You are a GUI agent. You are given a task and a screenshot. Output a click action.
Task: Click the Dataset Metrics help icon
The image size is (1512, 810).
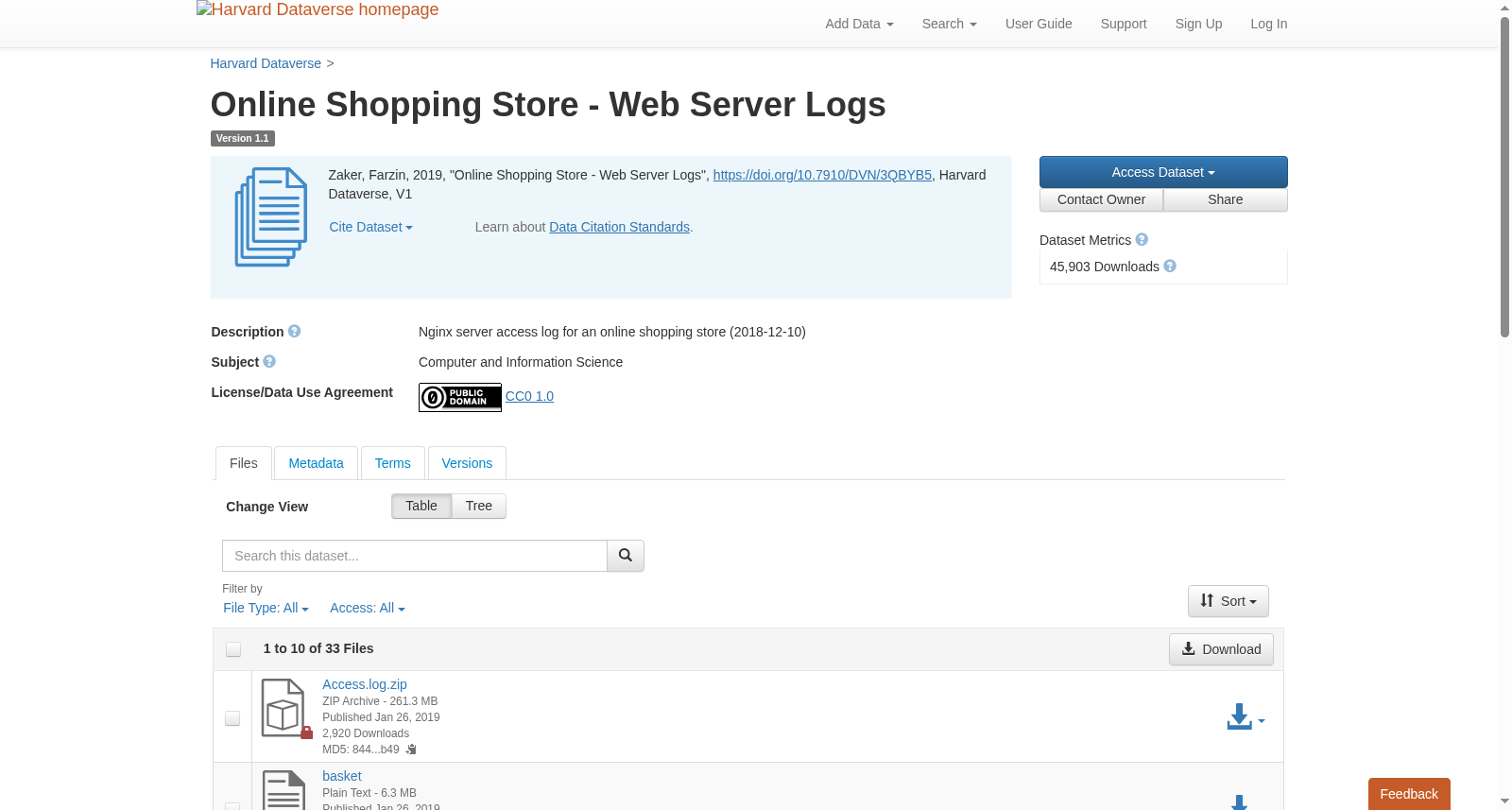pyautogui.click(x=1142, y=240)
